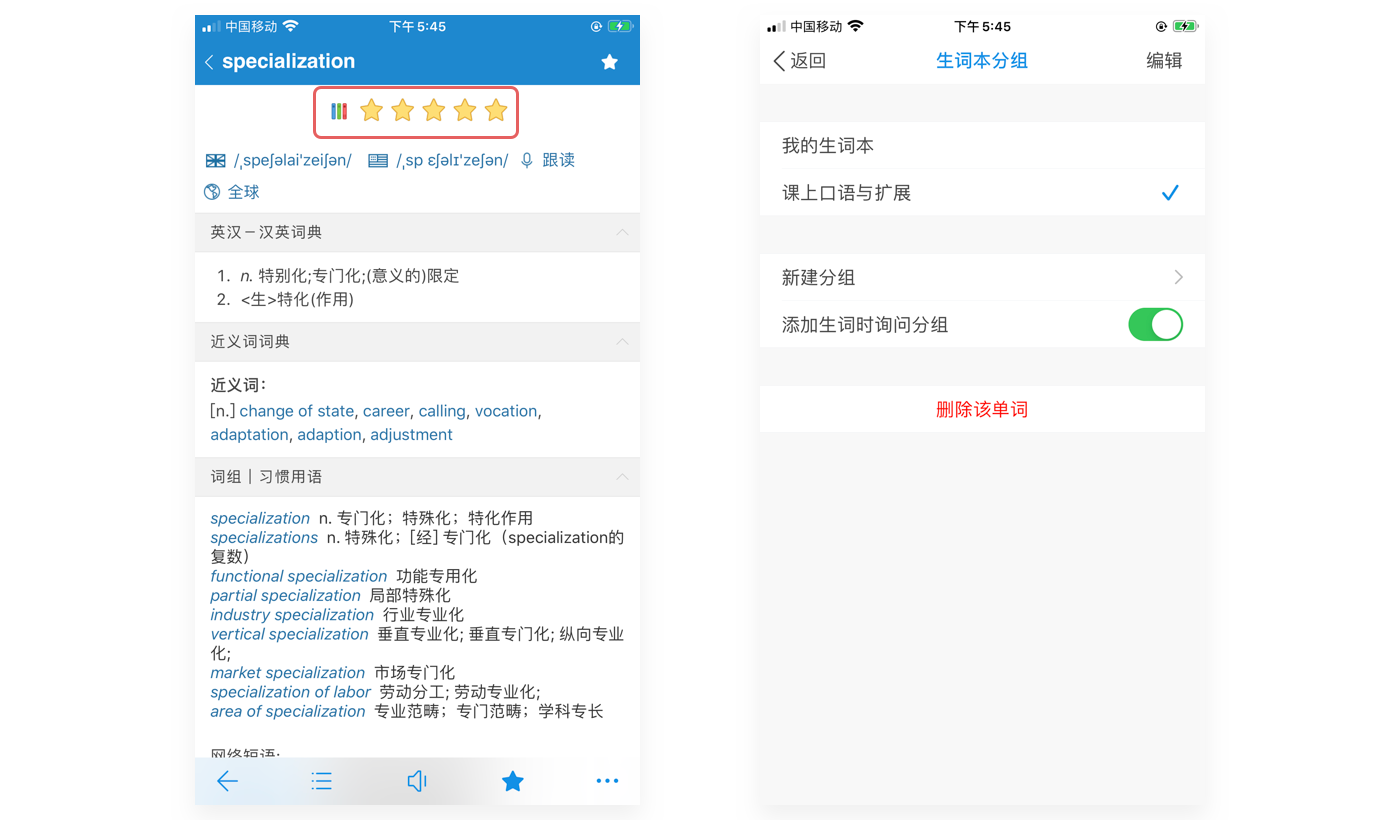This screenshot has height=820, width=1400.
Task: Set rating to three stars
Action: (x=433, y=111)
